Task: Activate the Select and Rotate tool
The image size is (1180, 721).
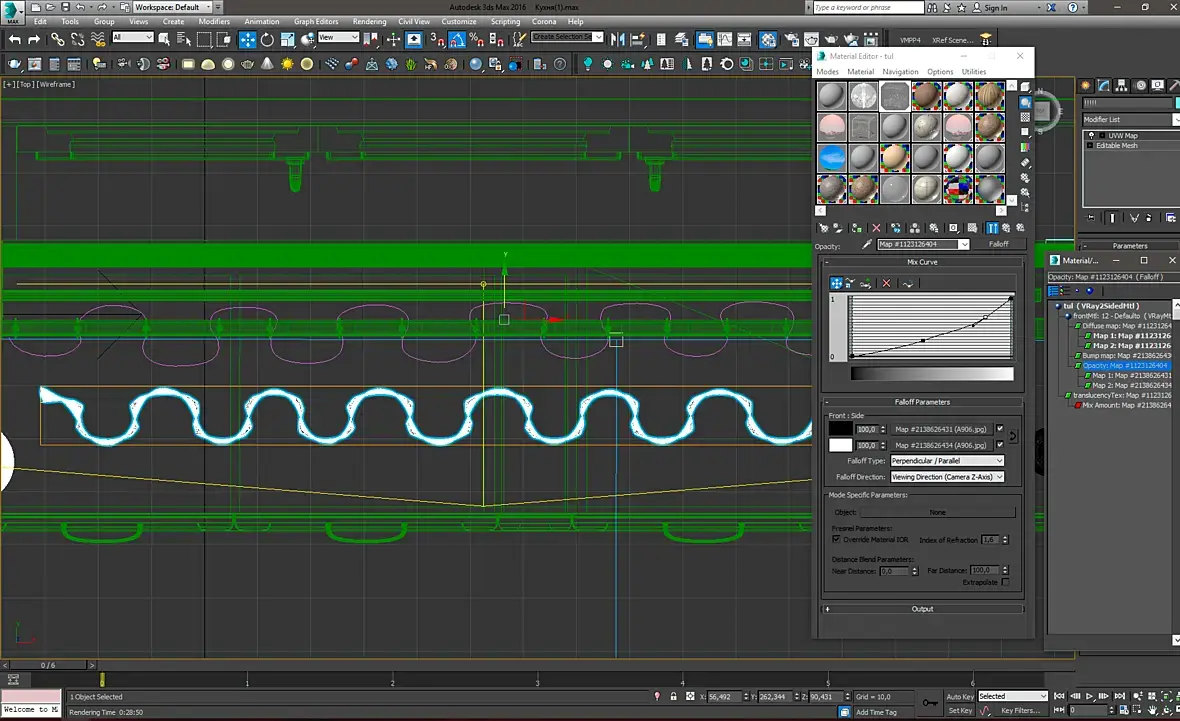Action: pos(267,40)
